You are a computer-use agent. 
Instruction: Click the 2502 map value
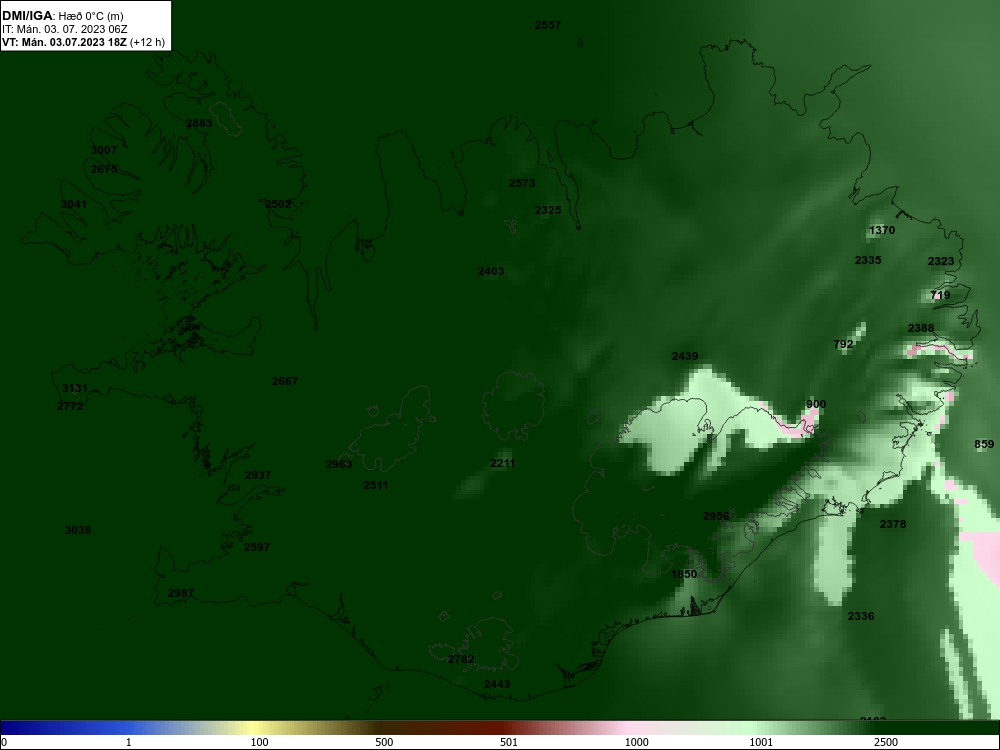coord(278,204)
